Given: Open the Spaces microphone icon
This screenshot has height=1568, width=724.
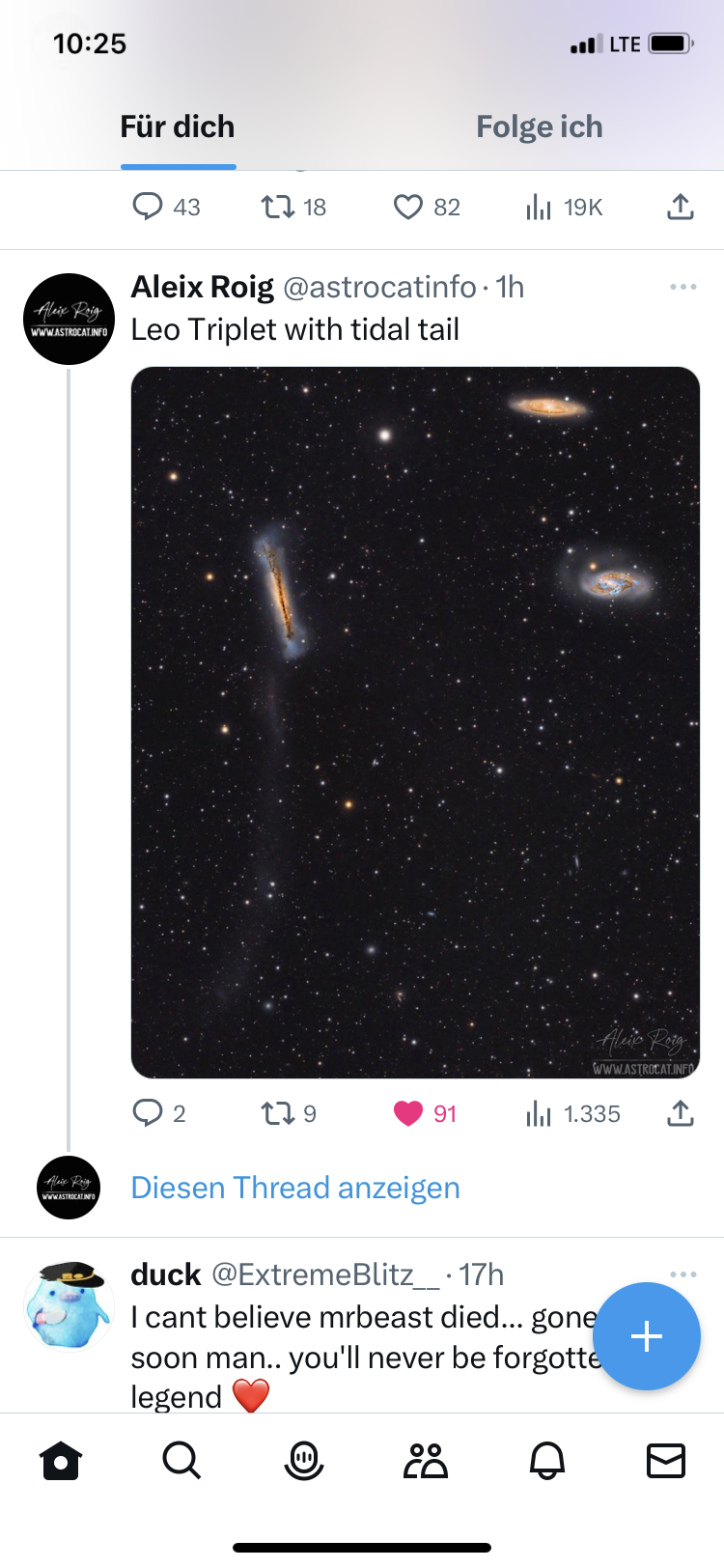Looking at the screenshot, I should [x=304, y=1461].
